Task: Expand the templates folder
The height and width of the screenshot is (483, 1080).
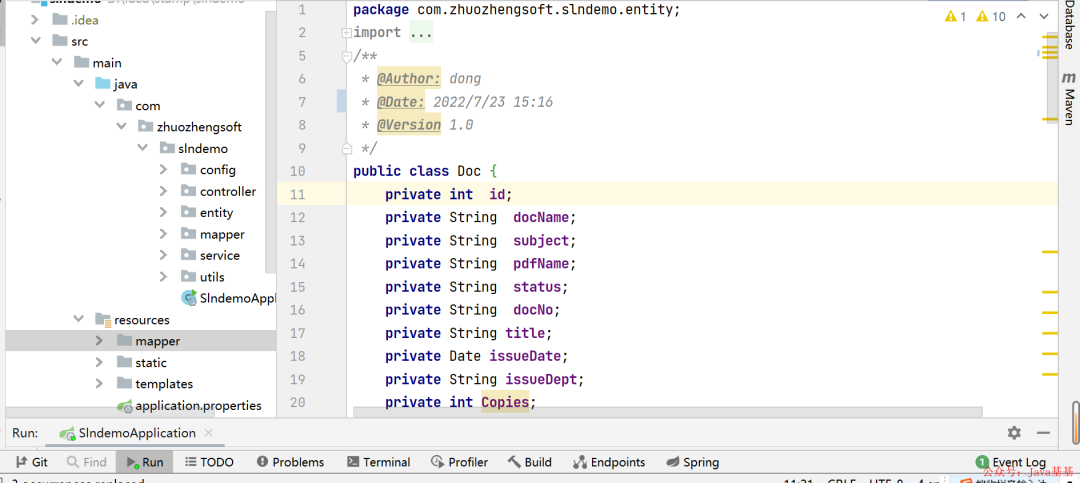Action: [x=100, y=383]
